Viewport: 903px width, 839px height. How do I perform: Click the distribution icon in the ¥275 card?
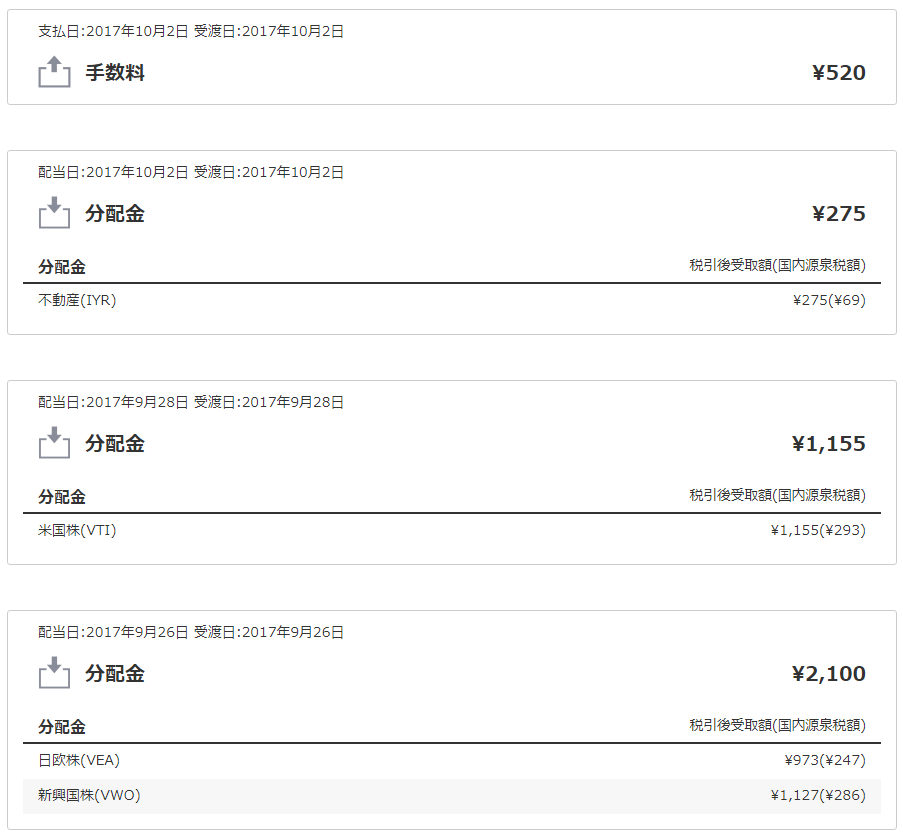tap(54, 213)
